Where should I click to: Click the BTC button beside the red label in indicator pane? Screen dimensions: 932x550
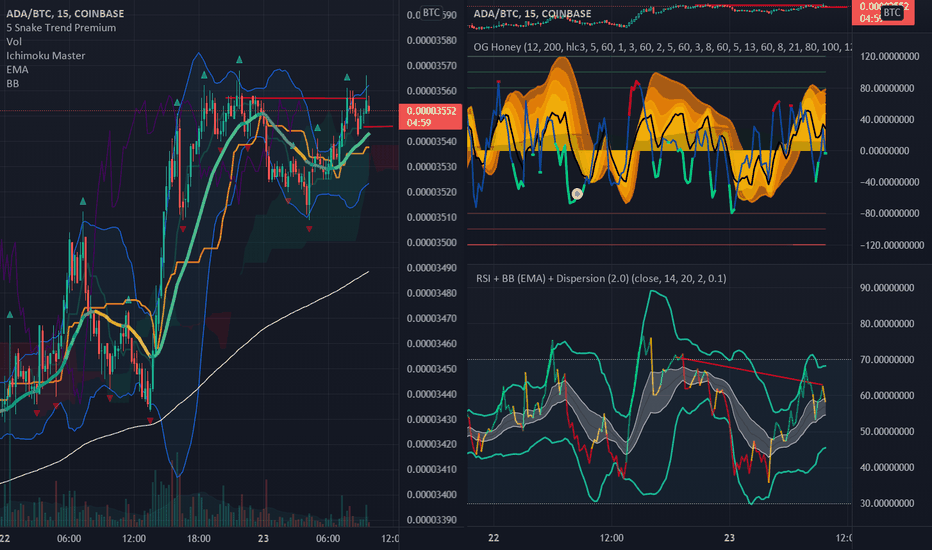[x=892, y=12]
